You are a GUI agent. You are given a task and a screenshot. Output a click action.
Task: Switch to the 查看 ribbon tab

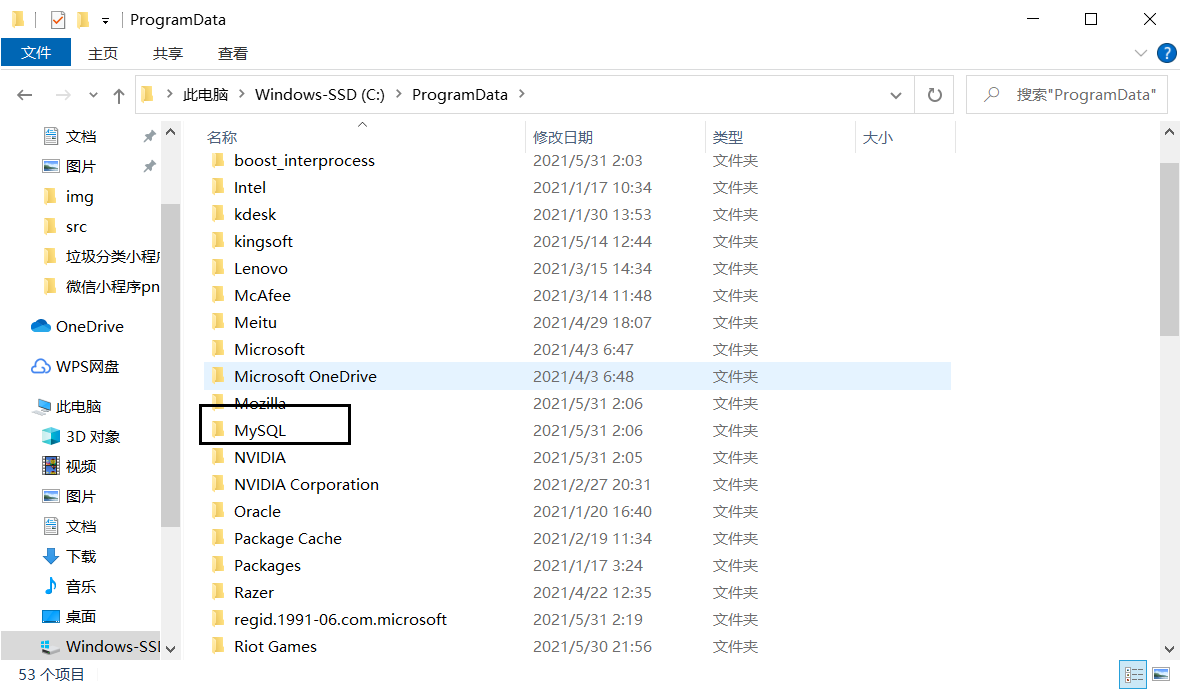point(233,53)
